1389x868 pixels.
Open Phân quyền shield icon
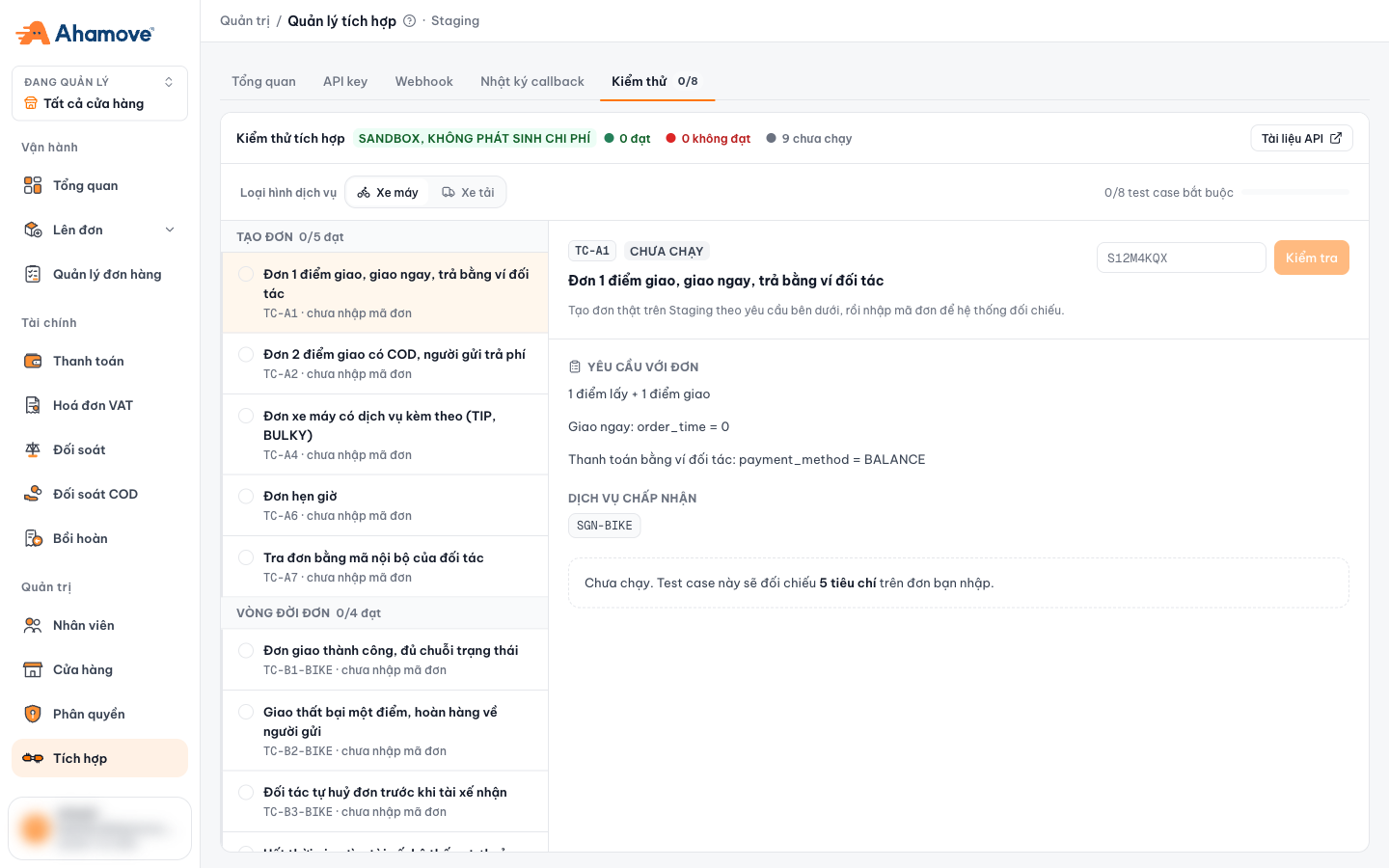click(33, 714)
